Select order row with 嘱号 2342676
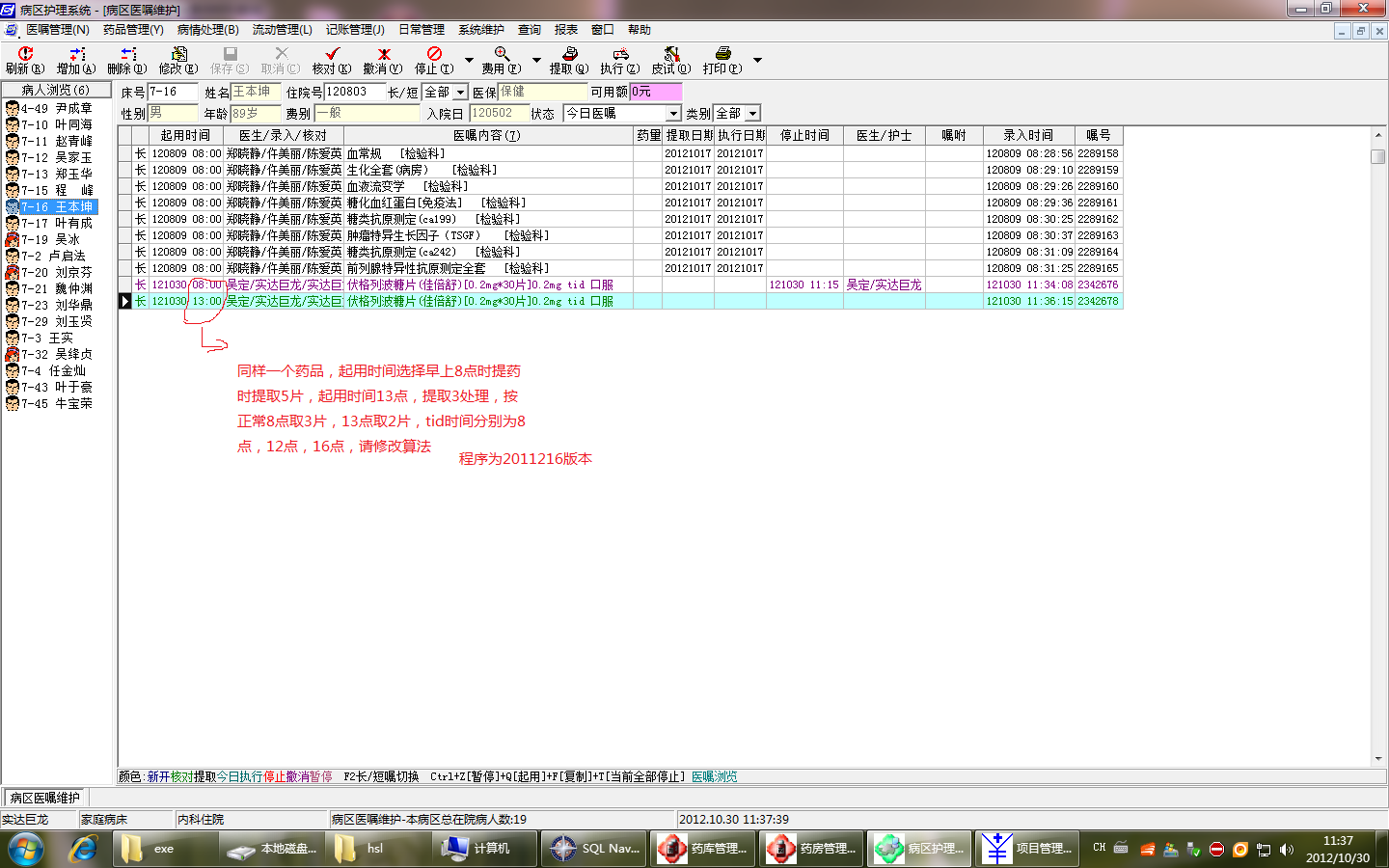This screenshot has height=868, width=1389. [x=620, y=285]
